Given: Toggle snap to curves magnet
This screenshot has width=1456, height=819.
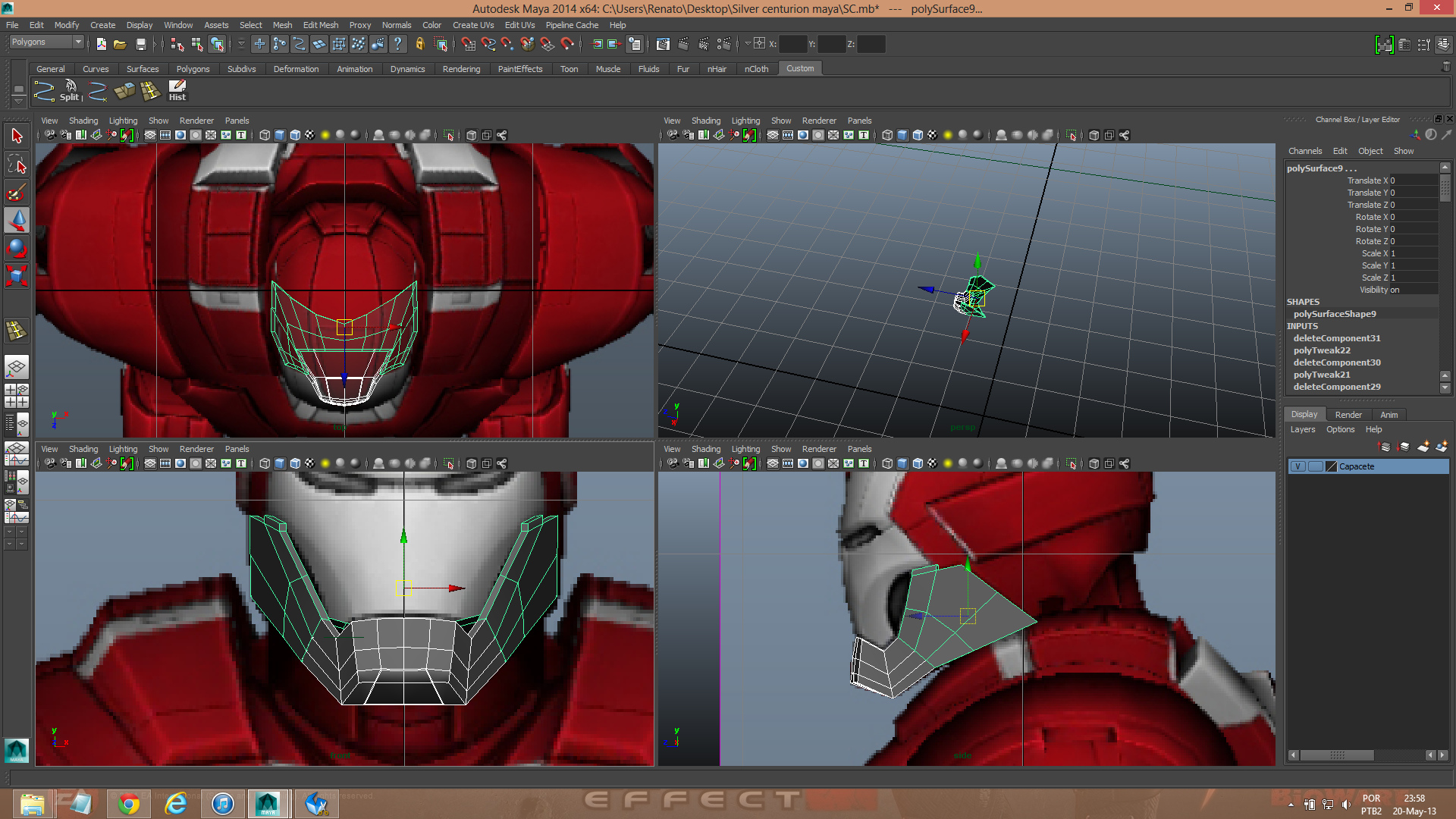Looking at the screenshot, I should 488,44.
